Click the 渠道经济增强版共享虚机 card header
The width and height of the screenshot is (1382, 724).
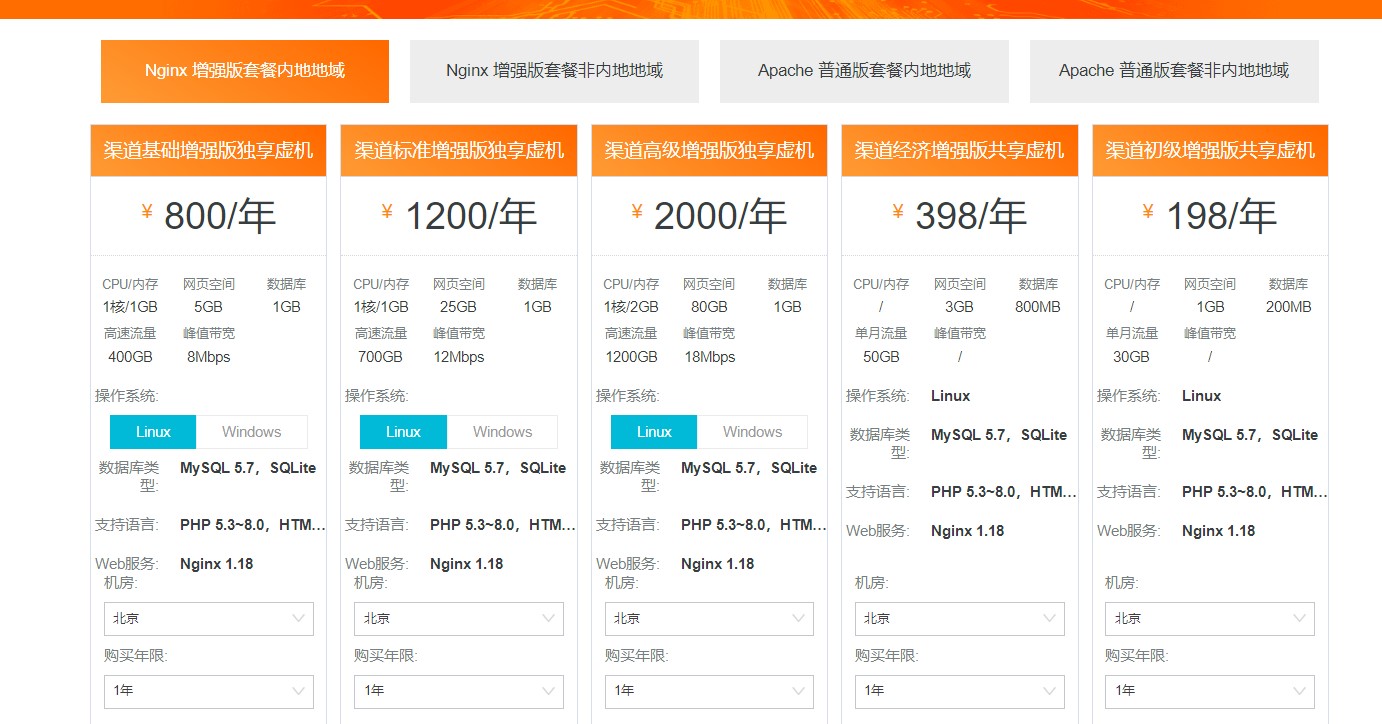pyautogui.click(x=960, y=151)
